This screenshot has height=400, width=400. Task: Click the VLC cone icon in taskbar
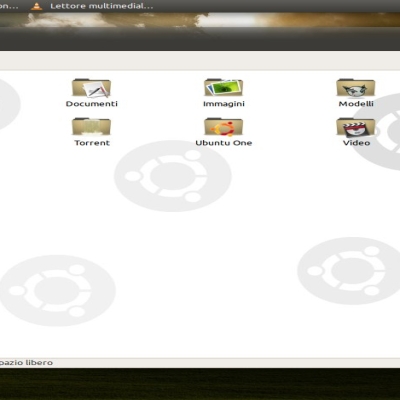click(x=36, y=6)
